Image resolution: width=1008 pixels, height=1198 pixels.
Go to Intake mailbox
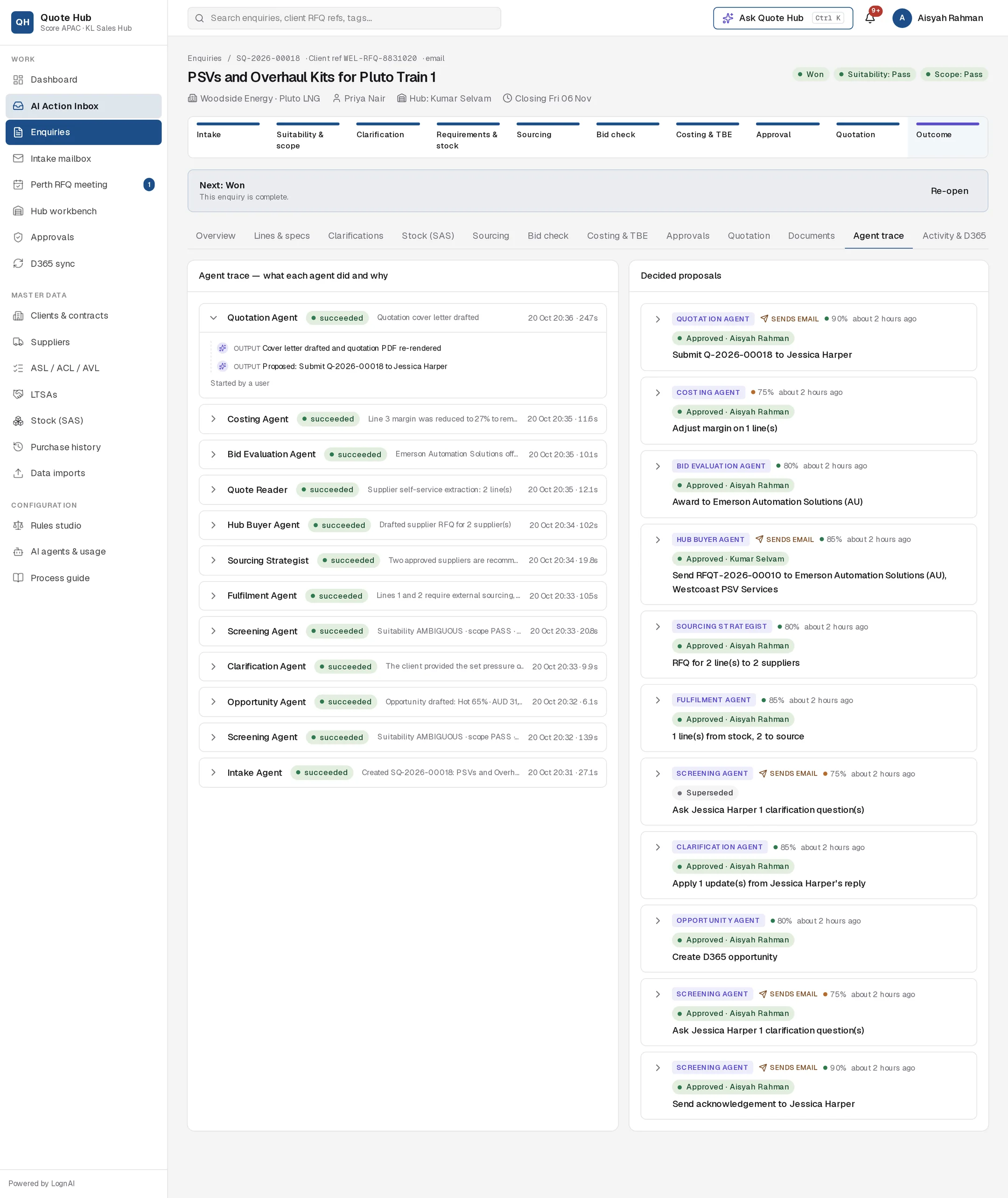(84, 159)
